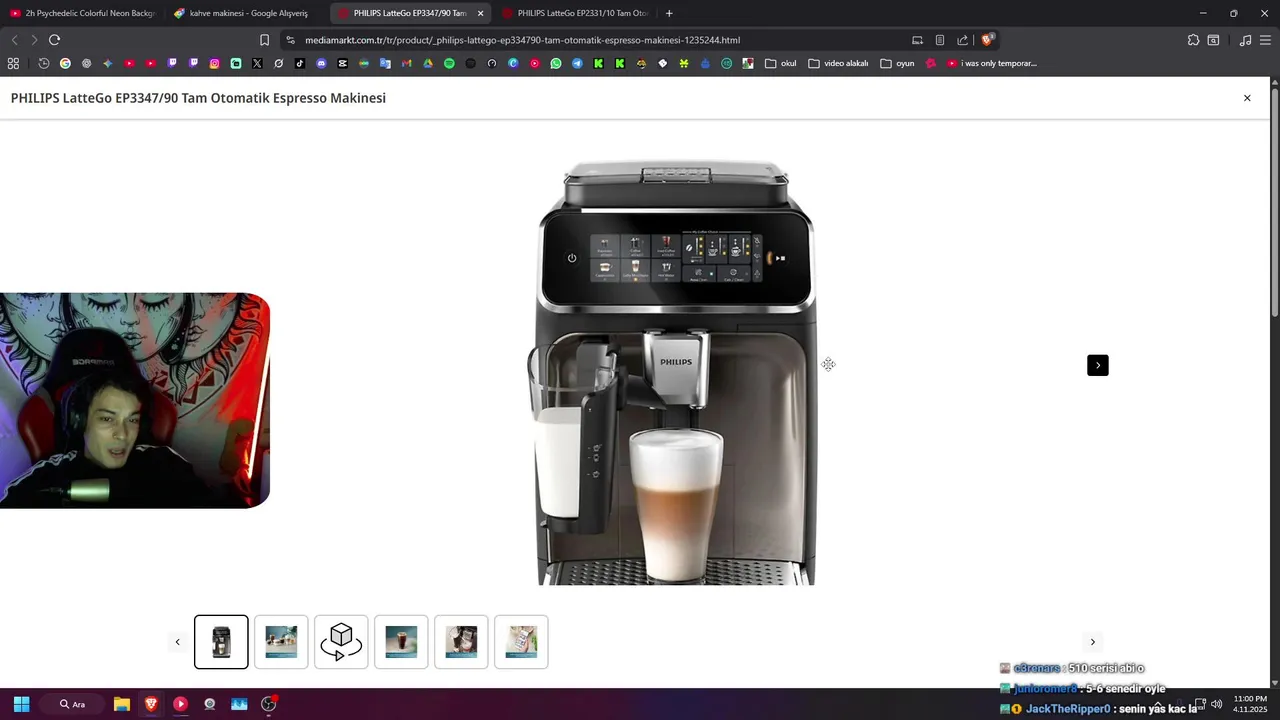This screenshot has height=720, width=1280.
Task: Select the second kitchen scene thumbnail
Action: pos(281,642)
